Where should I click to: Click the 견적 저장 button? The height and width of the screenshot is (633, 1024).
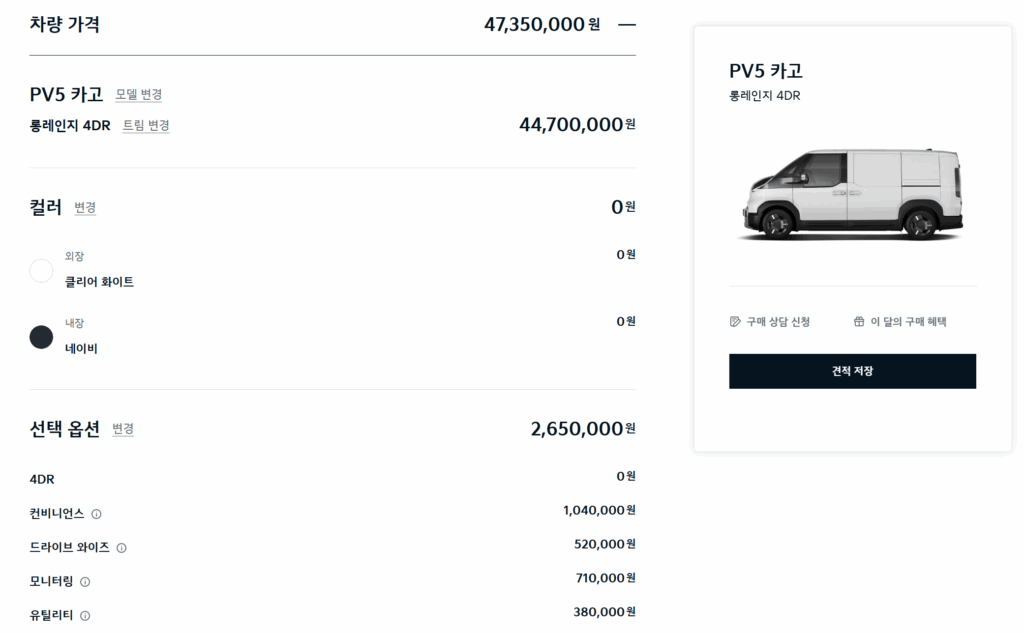coord(852,371)
